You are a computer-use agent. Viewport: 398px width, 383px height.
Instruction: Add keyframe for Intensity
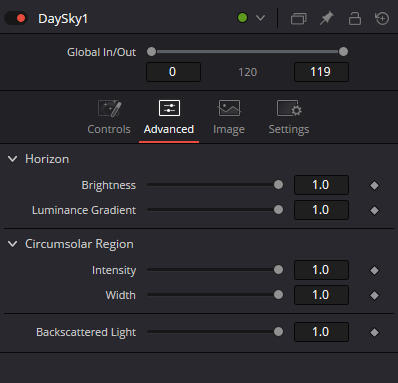pyautogui.click(x=374, y=270)
